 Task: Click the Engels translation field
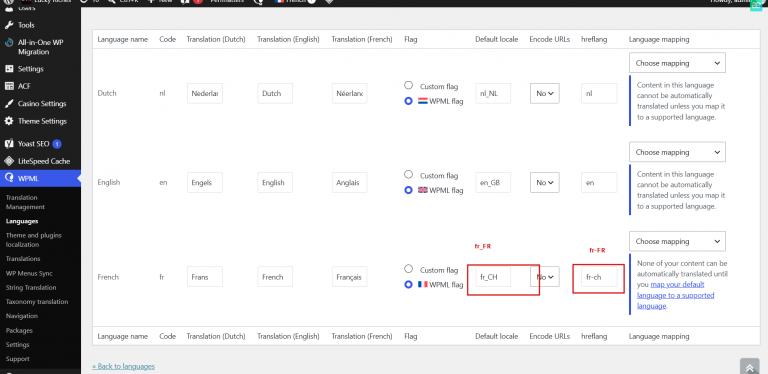point(205,183)
